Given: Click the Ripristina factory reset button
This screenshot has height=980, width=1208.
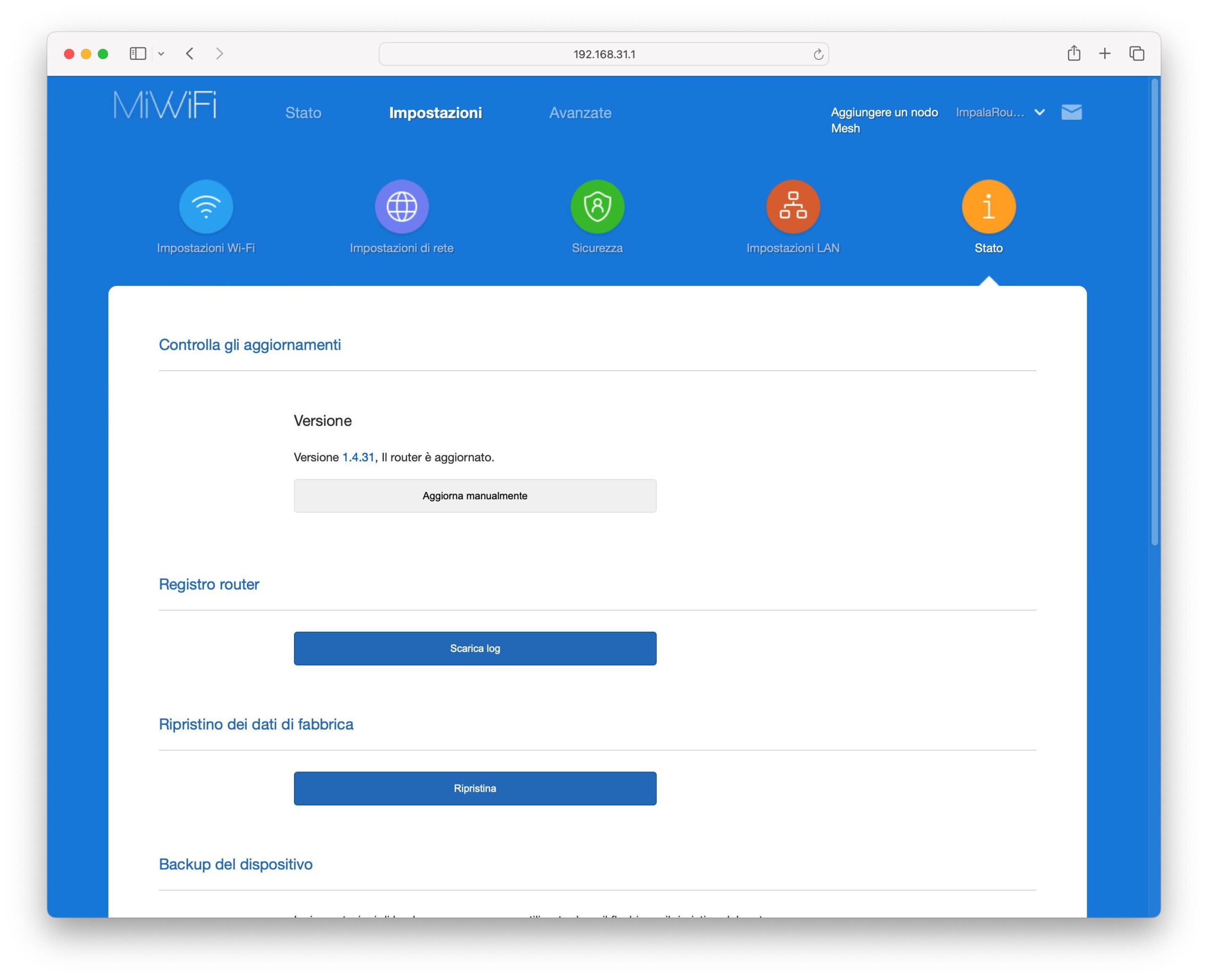Looking at the screenshot, I should pos(475,788).
